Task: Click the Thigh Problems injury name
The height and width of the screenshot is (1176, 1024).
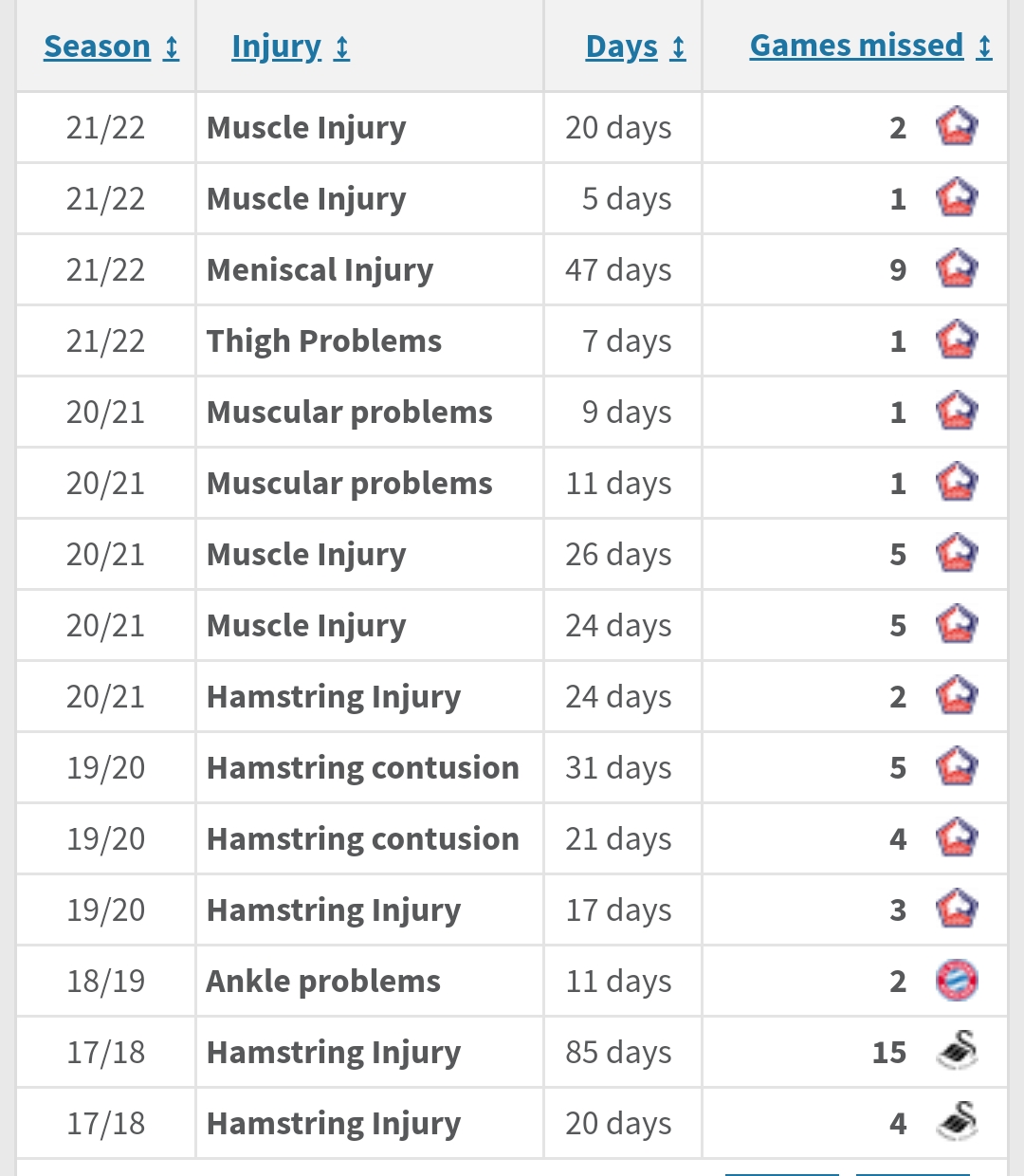Action: click(323, 341)
